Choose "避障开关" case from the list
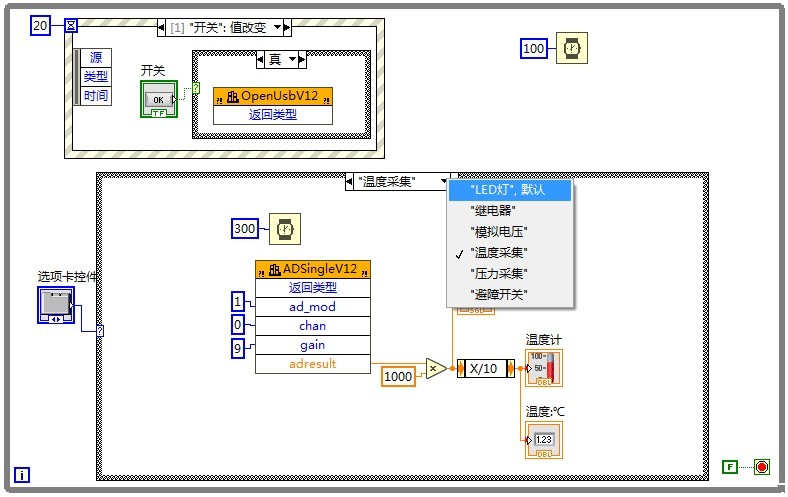The height and width of the screenshot is (497, 788). coord(510,294)
